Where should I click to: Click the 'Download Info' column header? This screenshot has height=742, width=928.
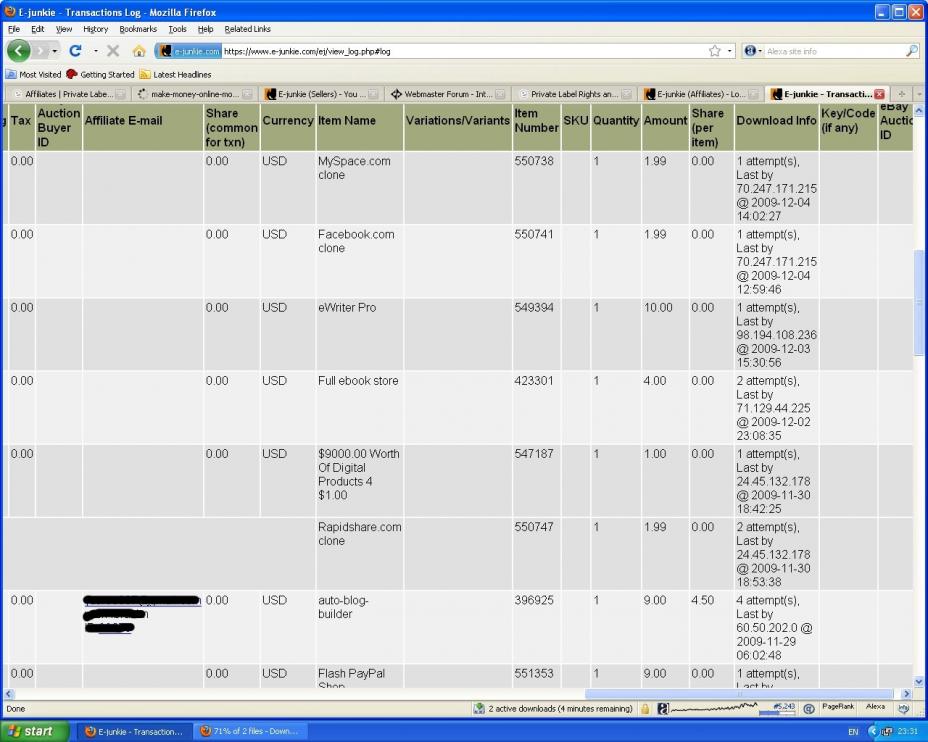776,120
